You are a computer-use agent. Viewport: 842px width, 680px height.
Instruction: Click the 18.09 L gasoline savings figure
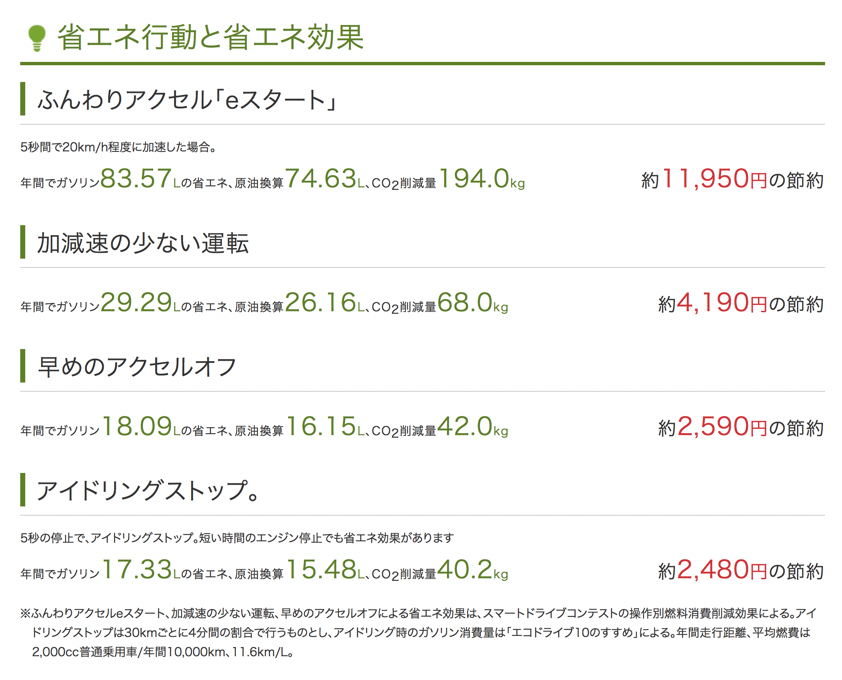(137, 427)
